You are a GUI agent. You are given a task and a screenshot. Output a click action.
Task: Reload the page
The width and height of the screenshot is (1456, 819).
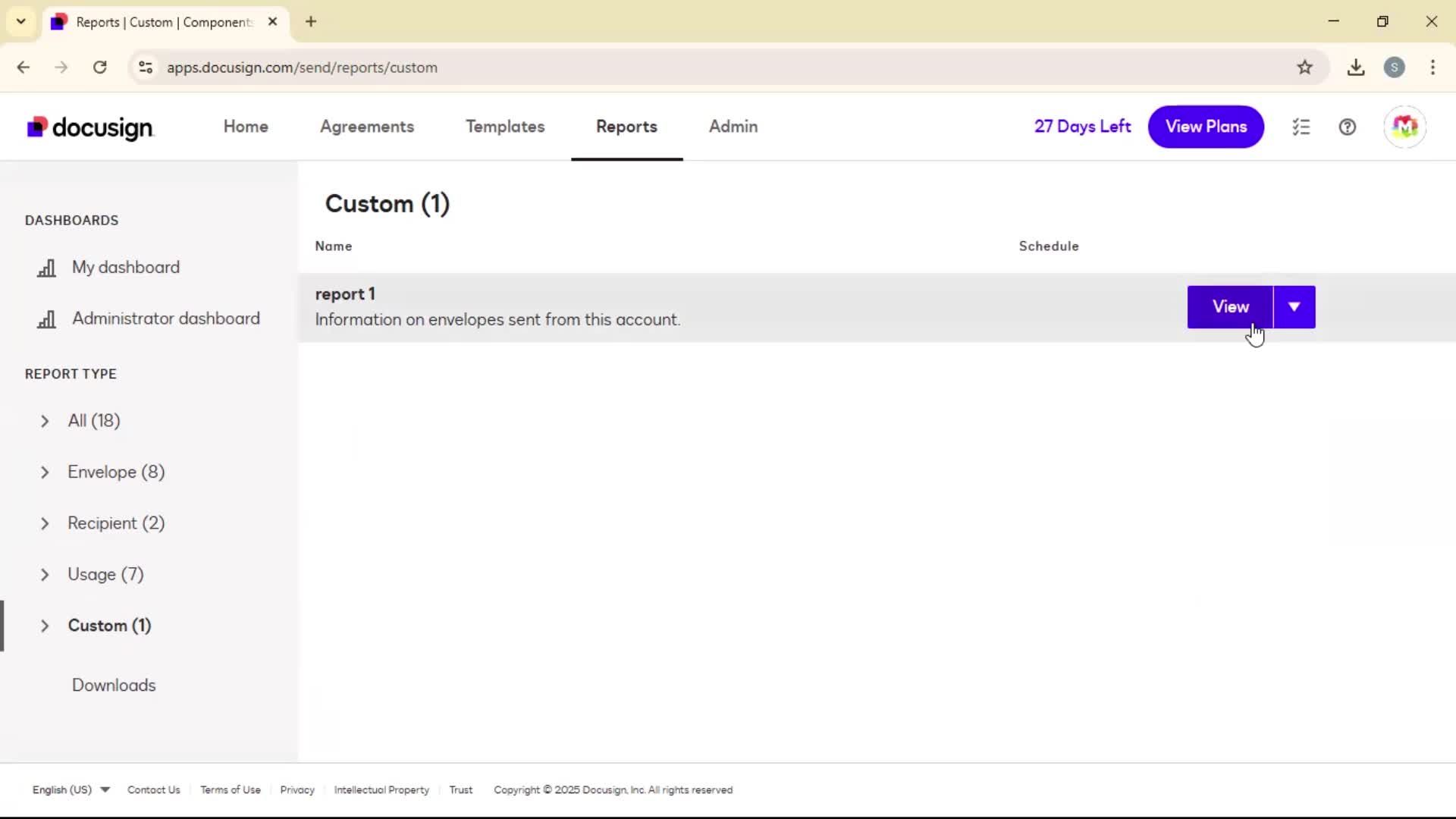click(x=99, y=67)
